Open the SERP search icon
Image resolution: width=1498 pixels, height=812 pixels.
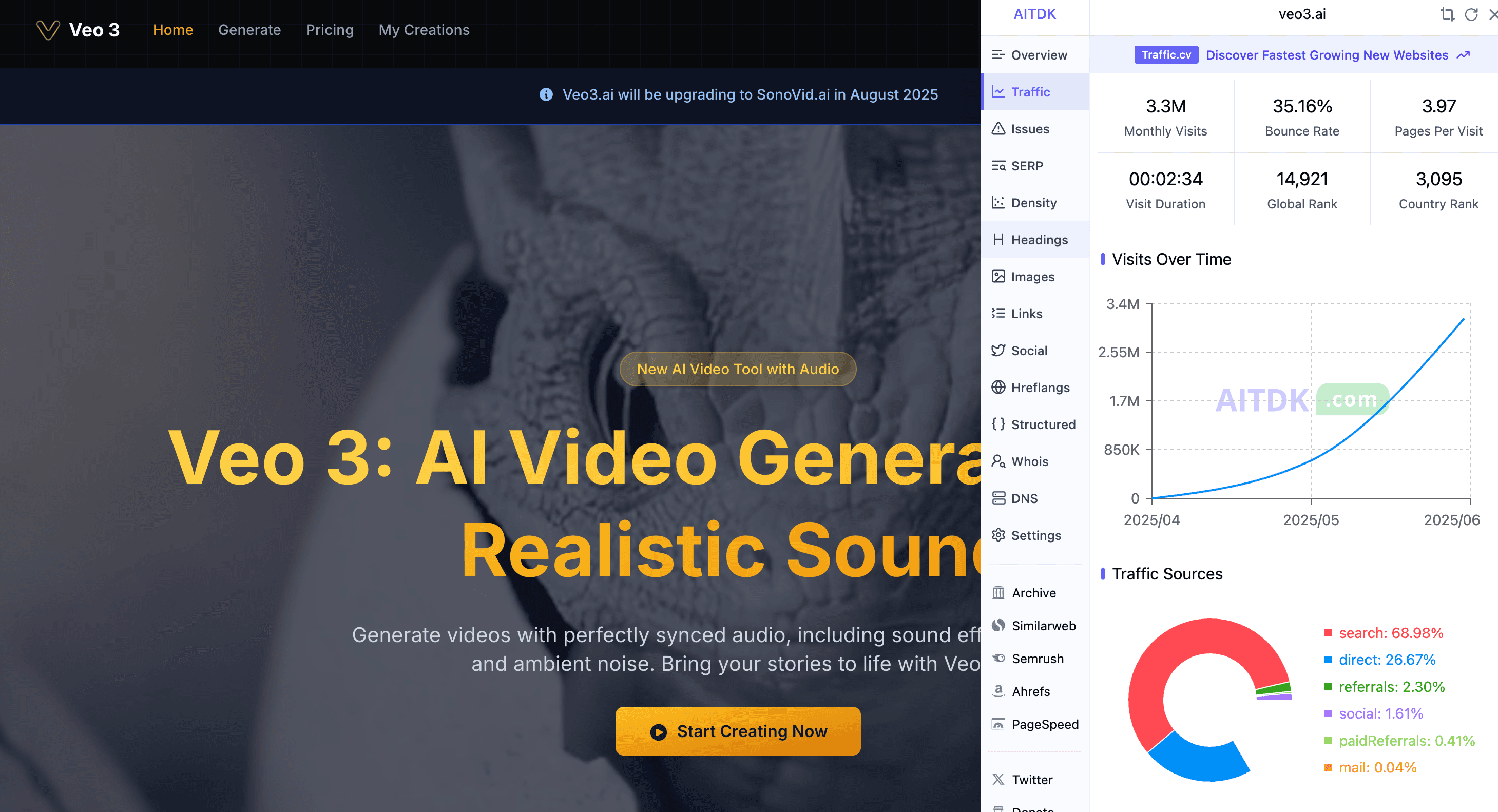(998, 166)
